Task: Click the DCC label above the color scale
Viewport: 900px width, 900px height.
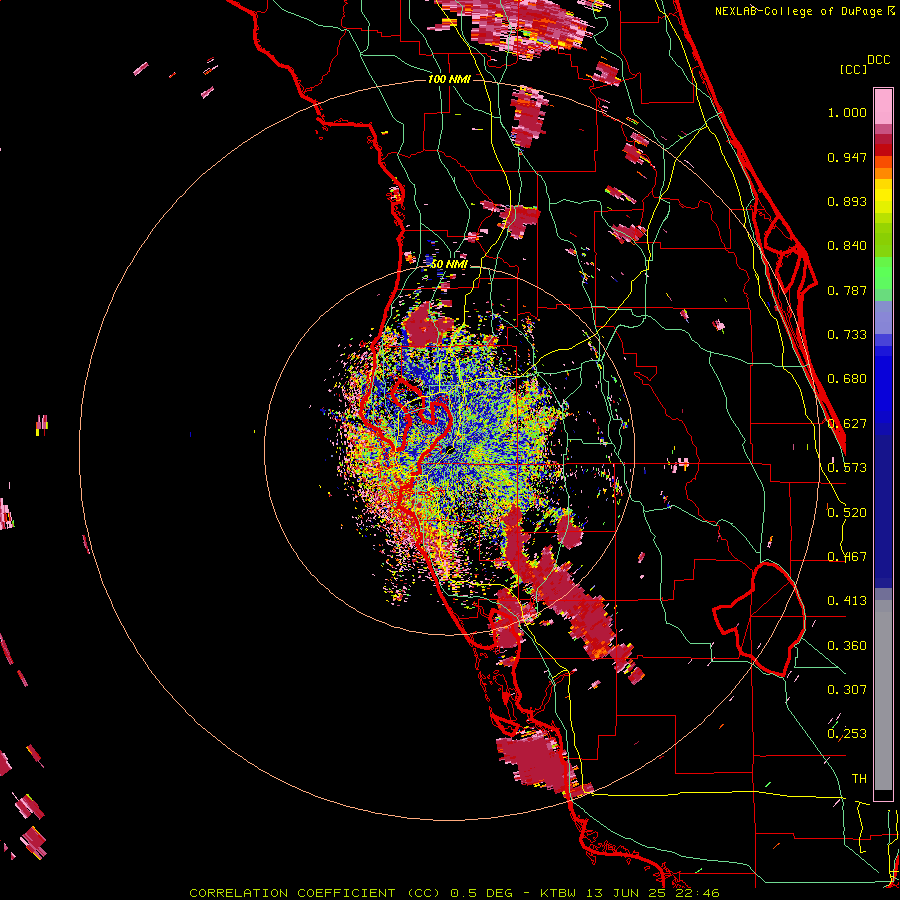Action: (x=878, y=60)
